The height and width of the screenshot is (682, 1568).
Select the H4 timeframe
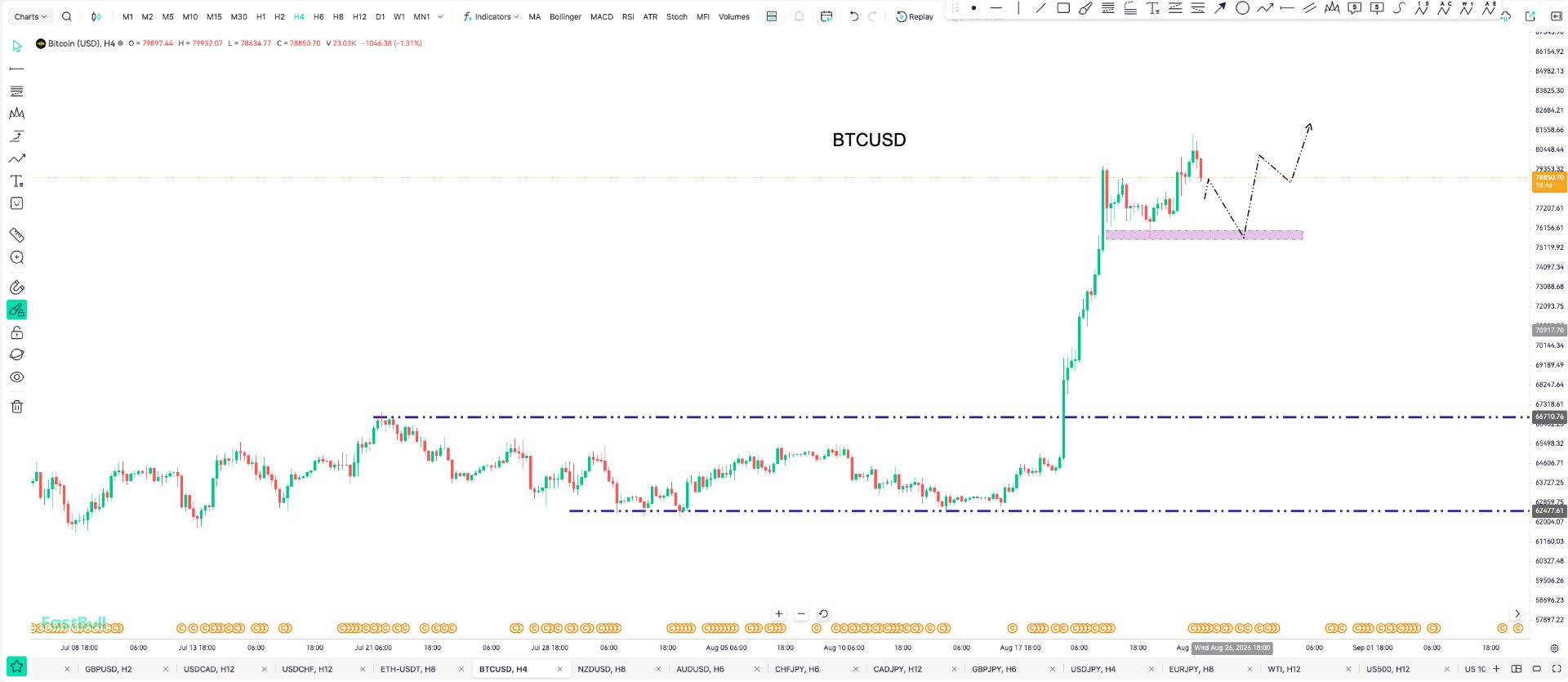tap(299, 16)
